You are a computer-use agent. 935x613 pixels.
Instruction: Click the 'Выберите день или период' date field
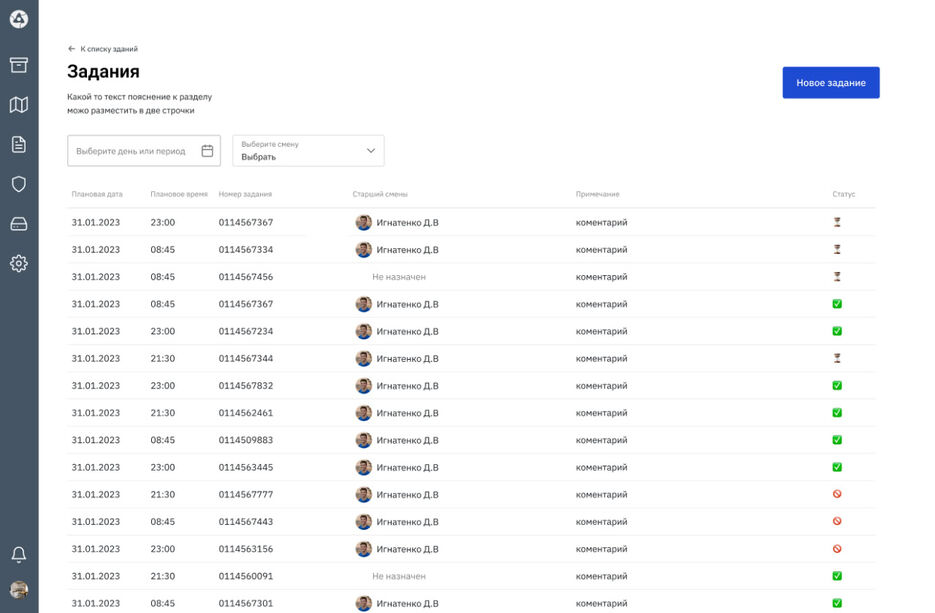tap(131, 151)
